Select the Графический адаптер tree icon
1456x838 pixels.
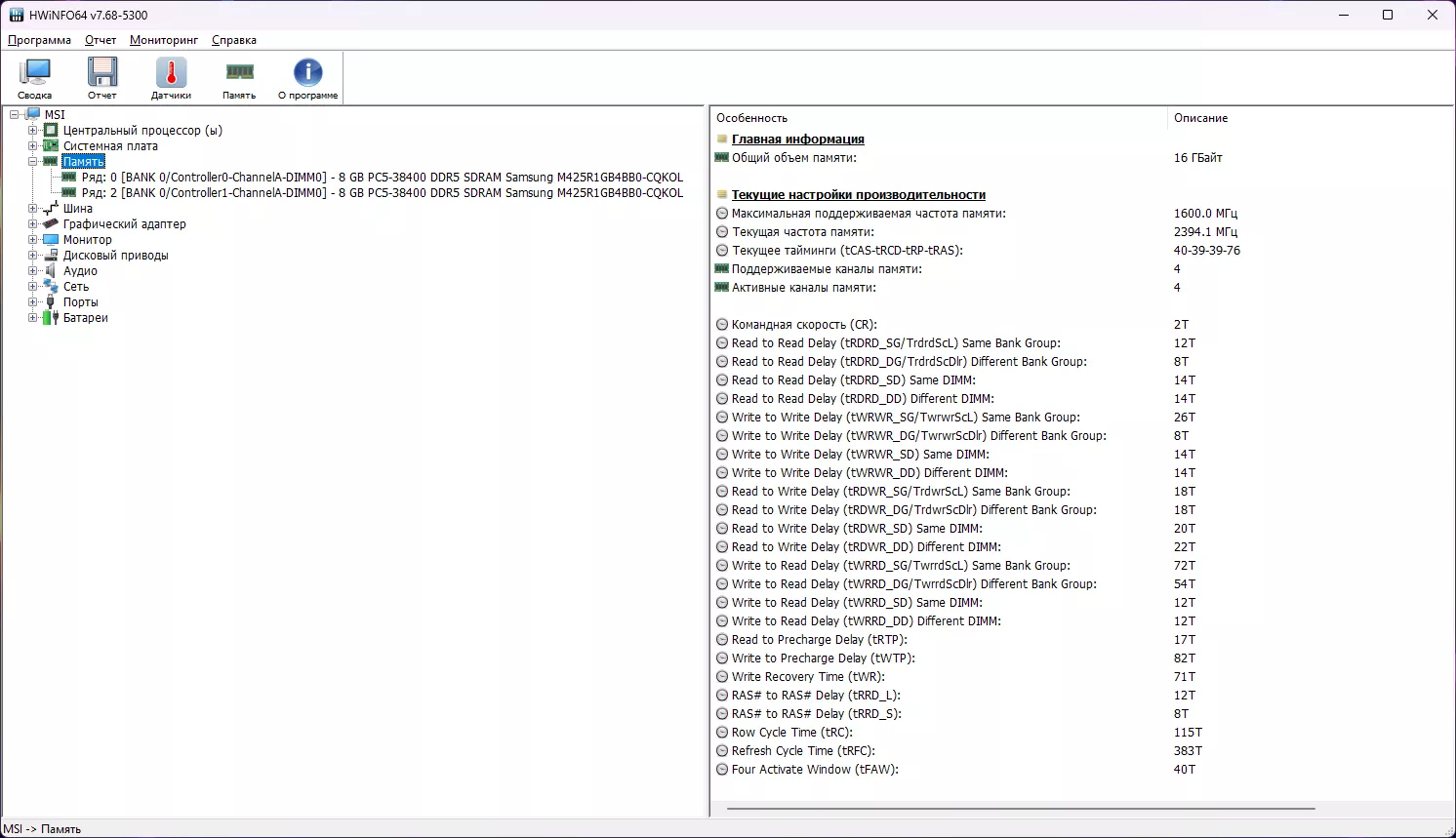click(51, 224)
